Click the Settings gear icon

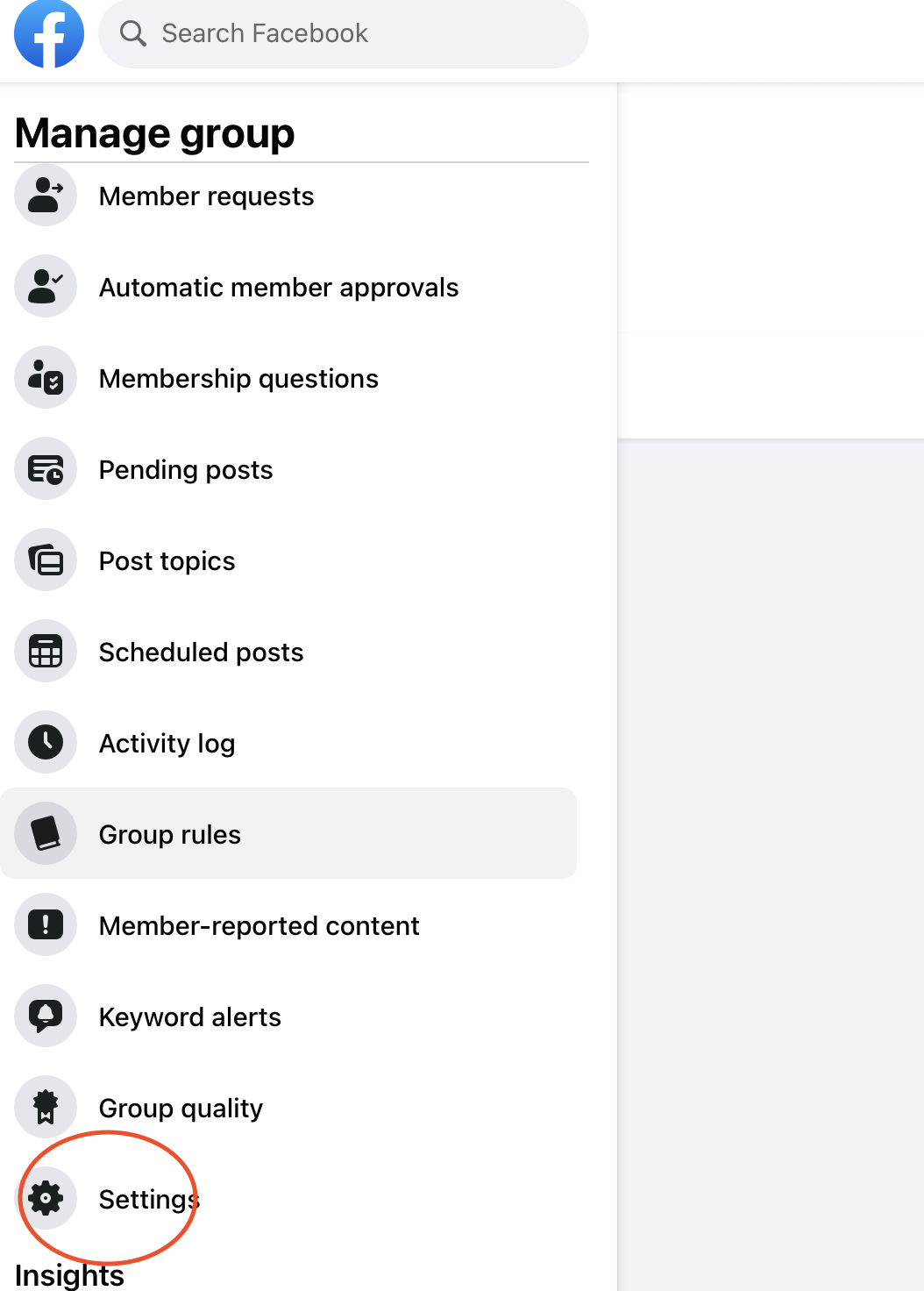(46, 1198)
